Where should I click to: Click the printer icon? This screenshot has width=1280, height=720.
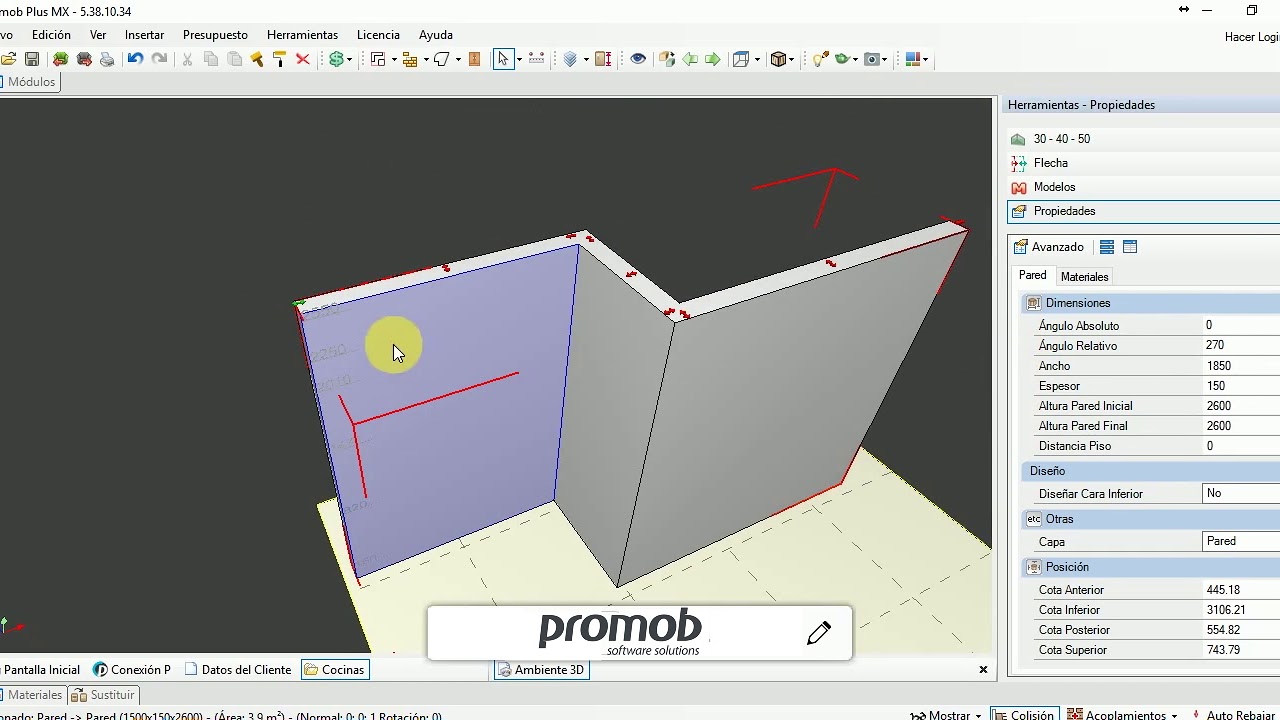pos(107,60)
